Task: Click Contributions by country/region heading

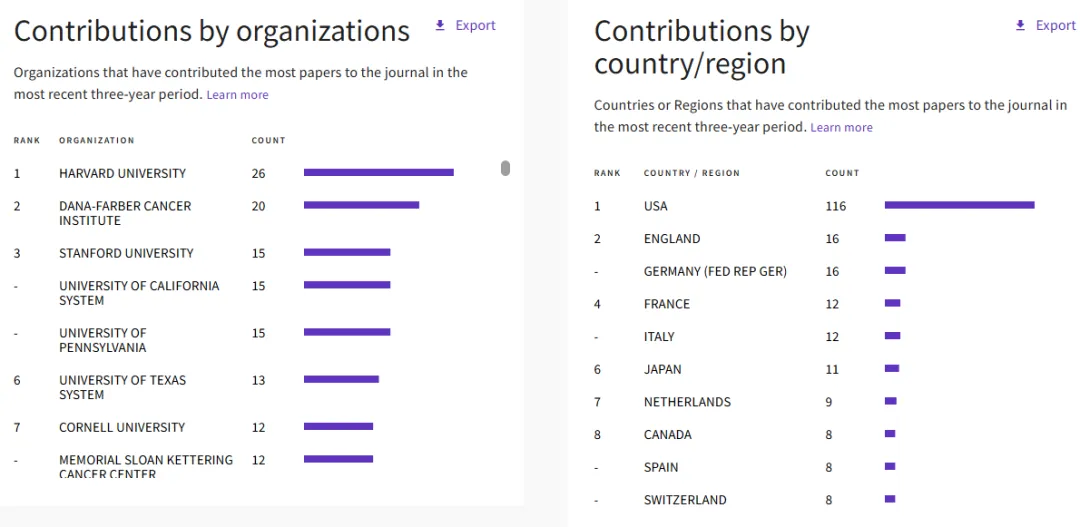Action: [702, 48]
